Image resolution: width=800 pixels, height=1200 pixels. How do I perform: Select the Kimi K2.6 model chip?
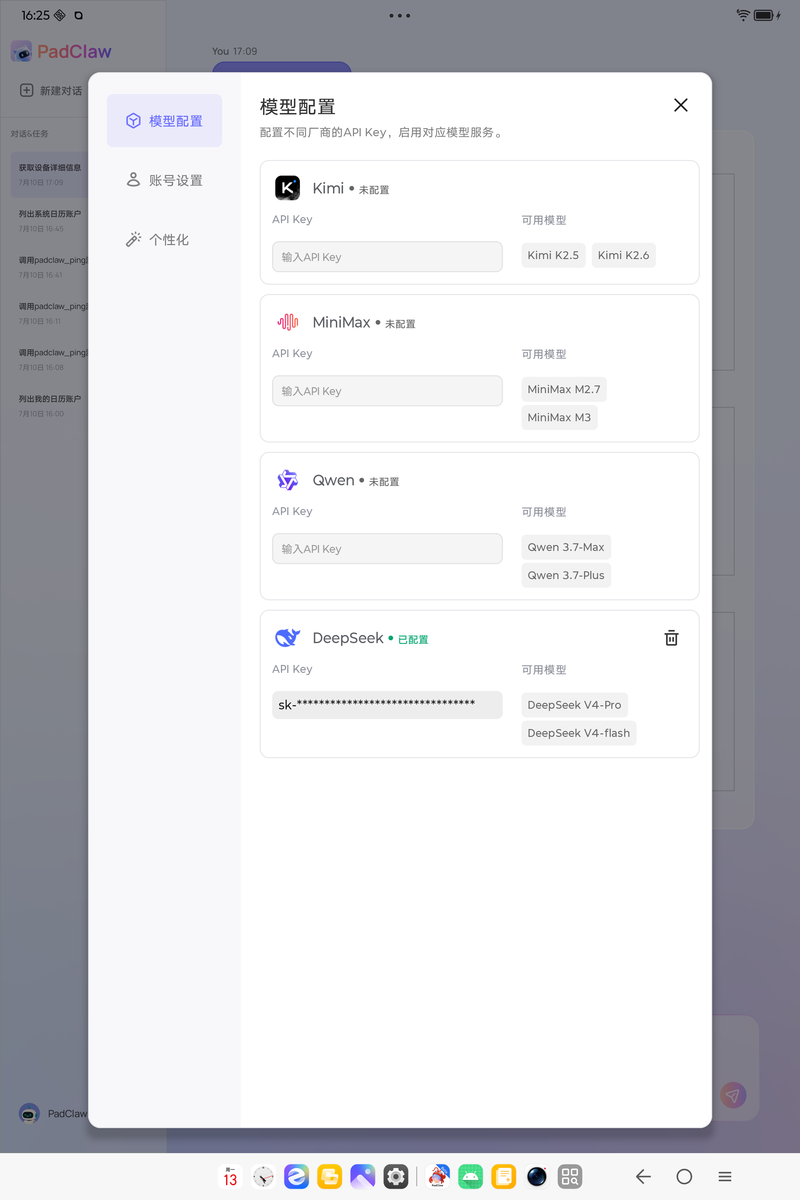click(x=623, y=255)
